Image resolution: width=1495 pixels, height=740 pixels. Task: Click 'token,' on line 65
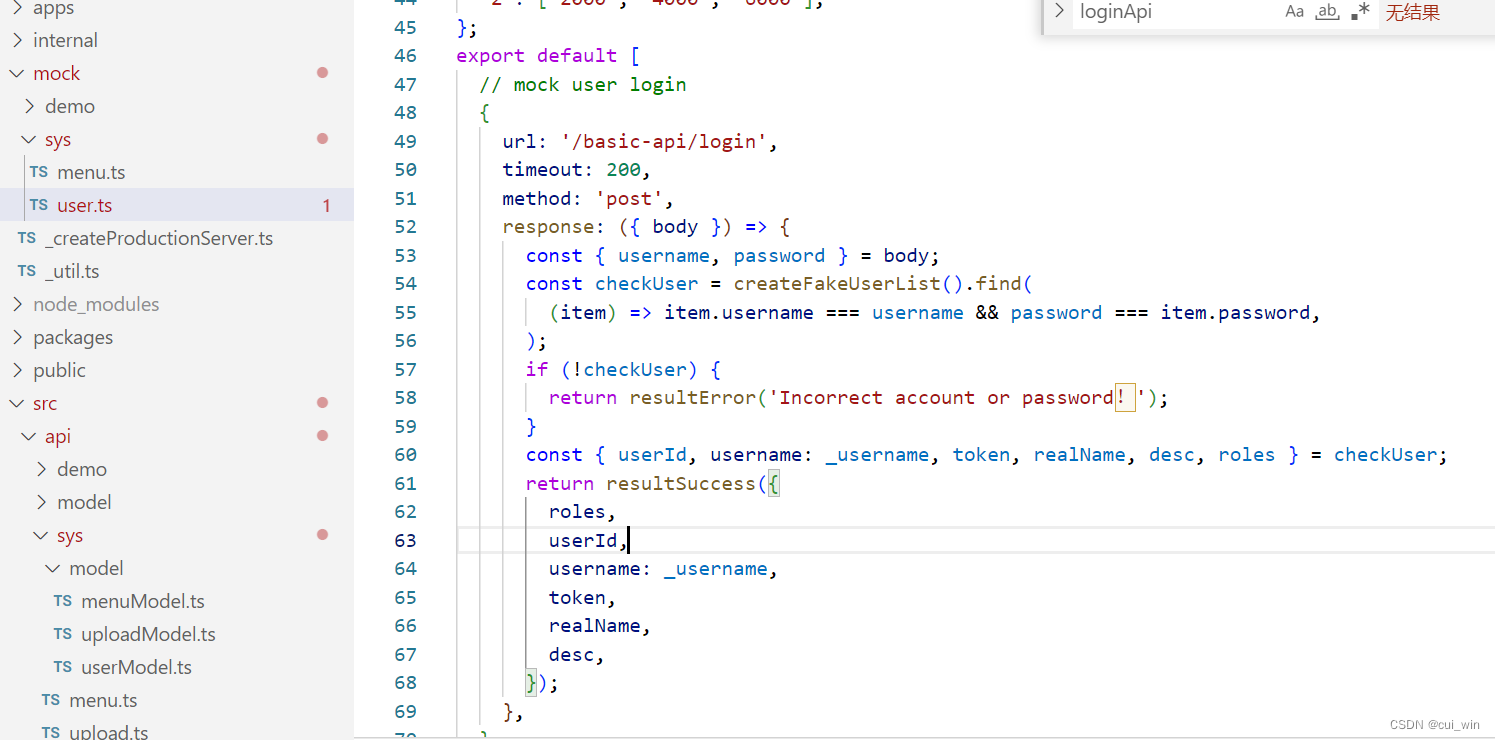583,598
